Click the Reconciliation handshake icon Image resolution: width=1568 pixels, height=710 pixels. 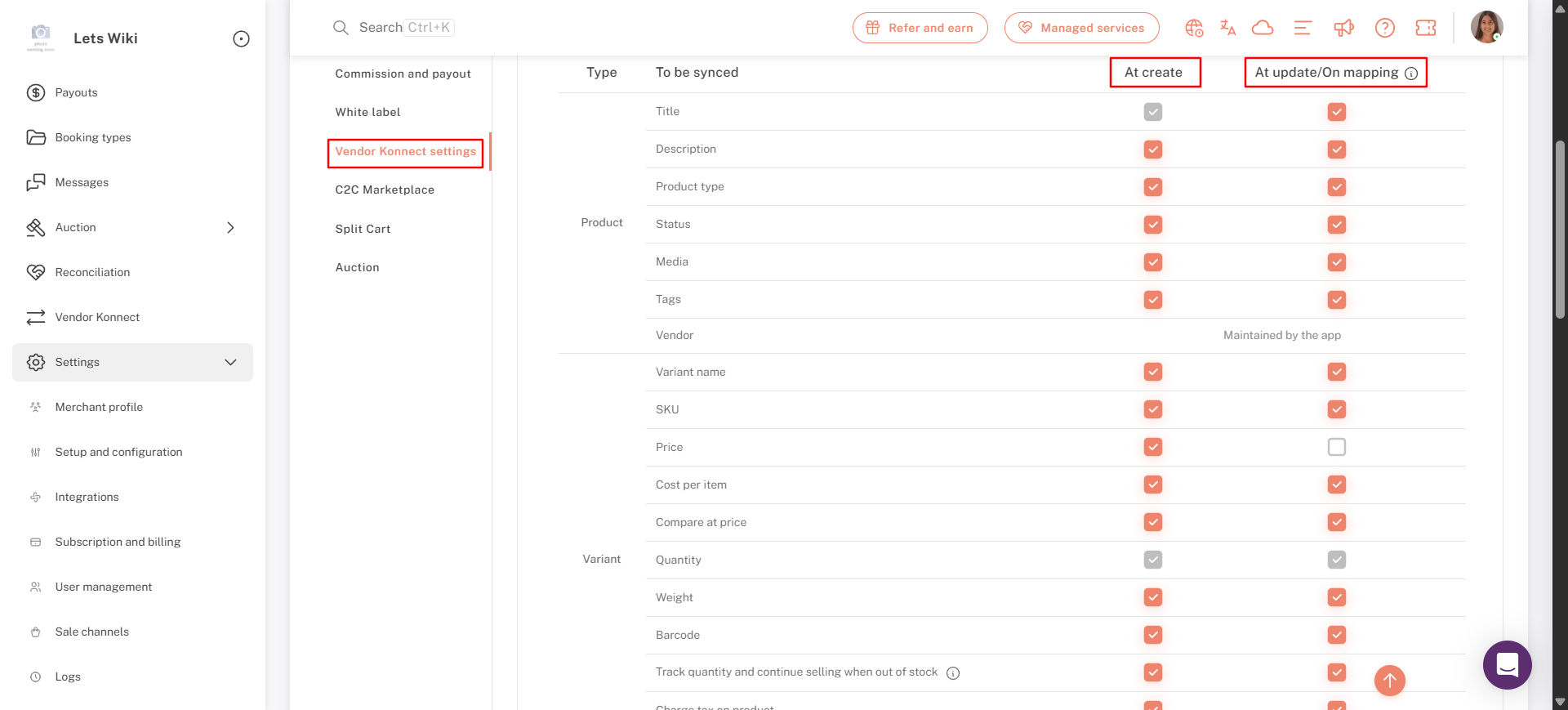point(36,272)
